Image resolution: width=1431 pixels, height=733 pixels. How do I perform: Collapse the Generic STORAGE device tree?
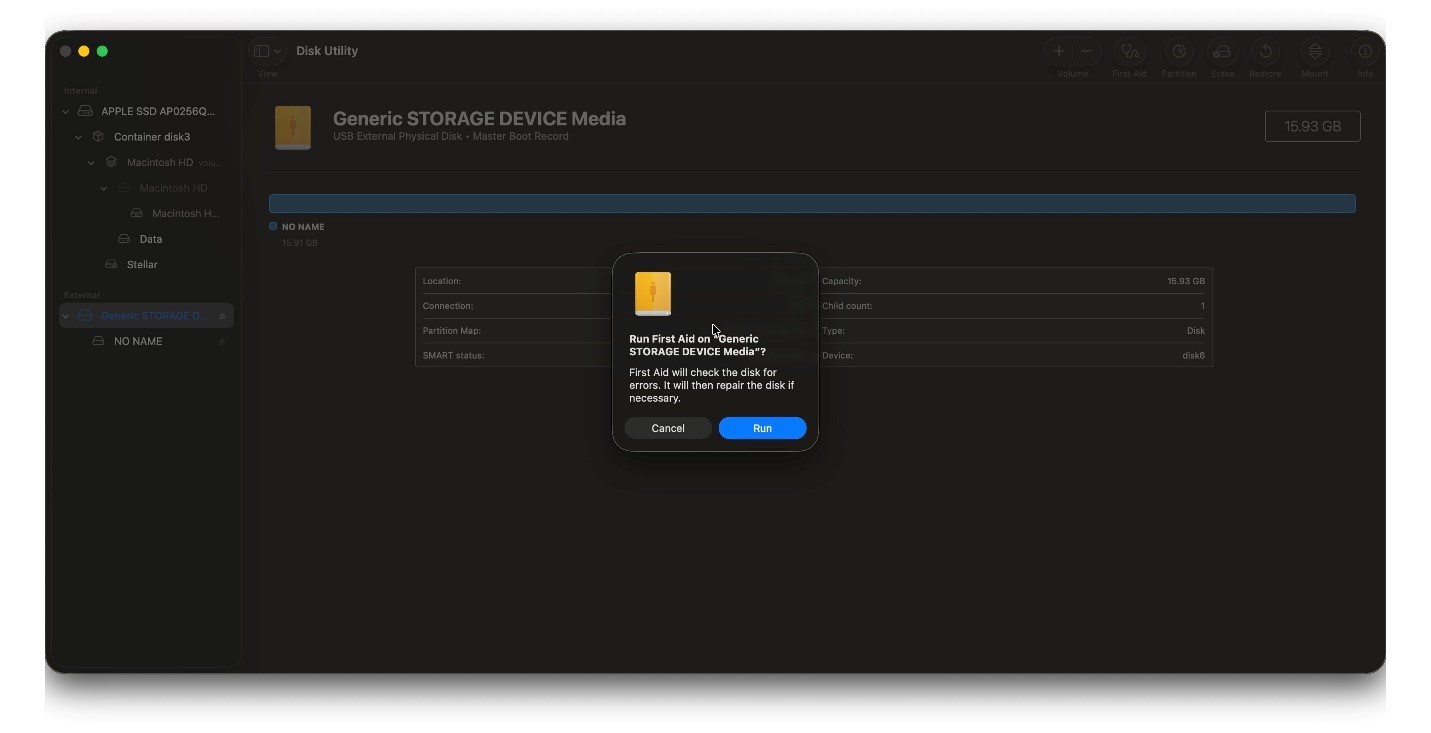pos(66,316)
